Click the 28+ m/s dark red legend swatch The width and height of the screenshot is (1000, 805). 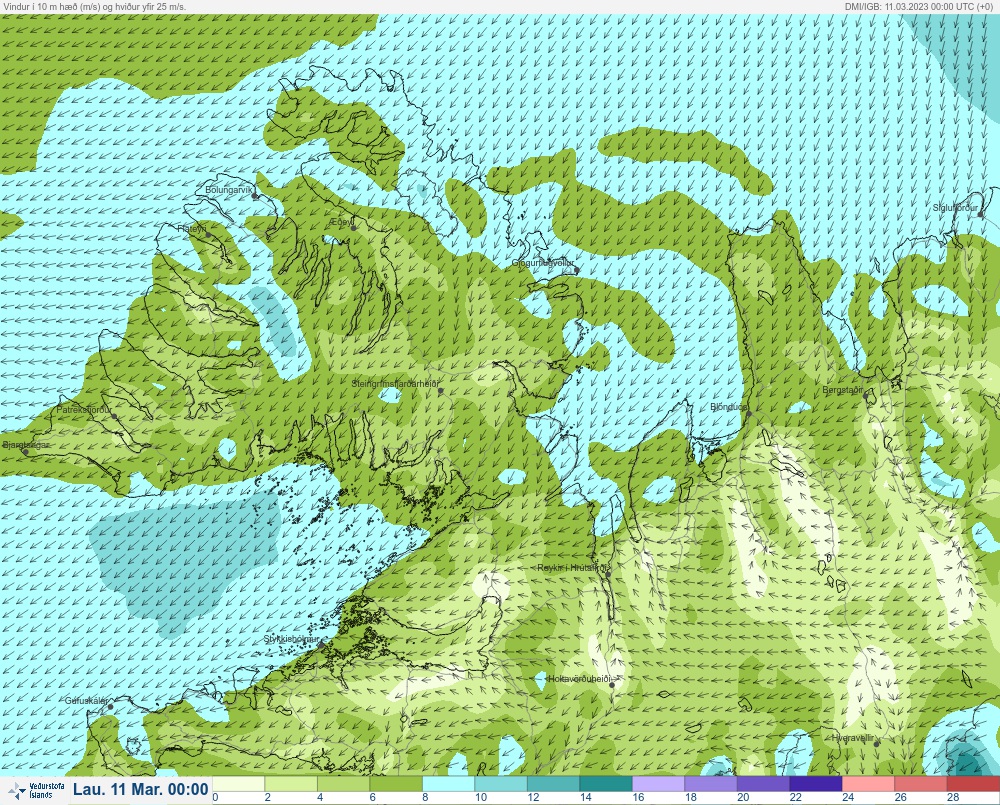point(973,783)
